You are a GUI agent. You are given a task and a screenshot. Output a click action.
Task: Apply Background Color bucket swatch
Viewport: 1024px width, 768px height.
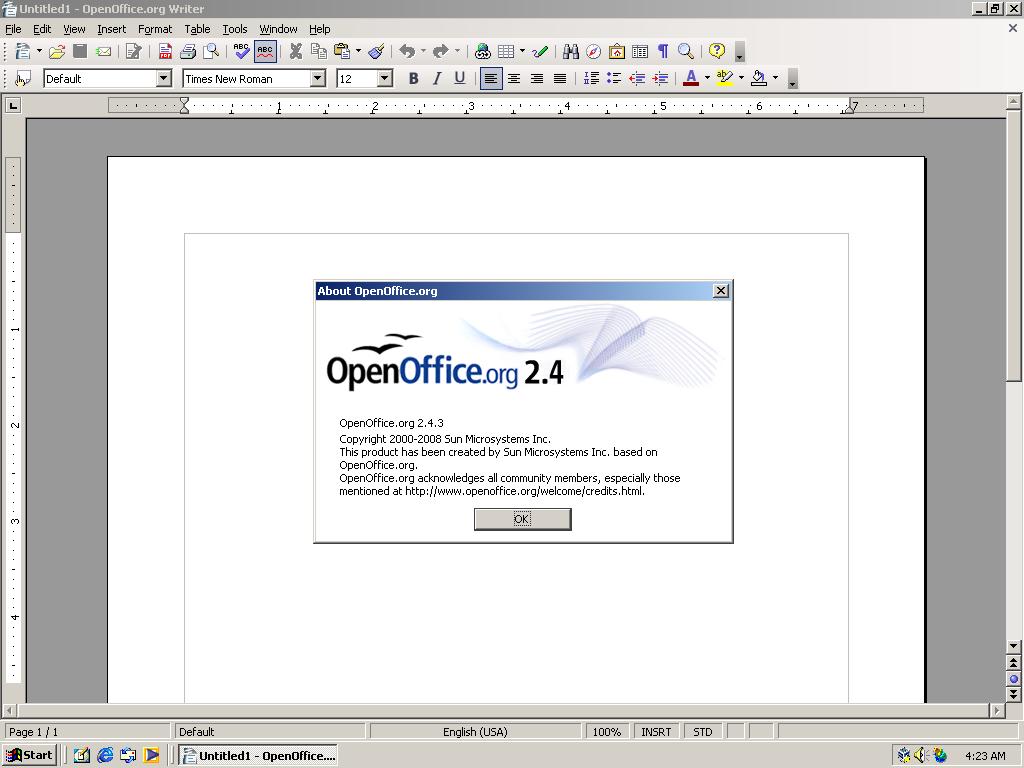759,79
